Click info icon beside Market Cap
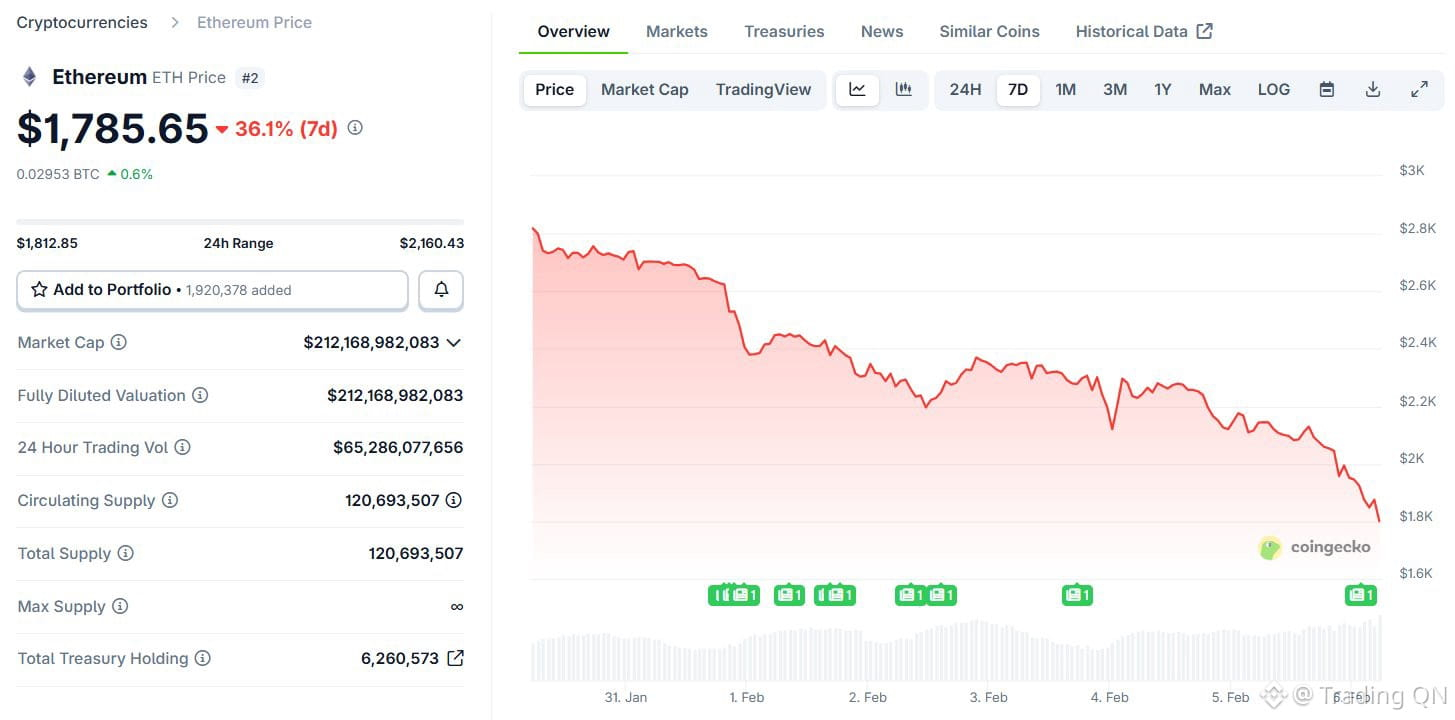Image resolution: width=1455 pixels, height=720 pixels. [x=119, y=342]
